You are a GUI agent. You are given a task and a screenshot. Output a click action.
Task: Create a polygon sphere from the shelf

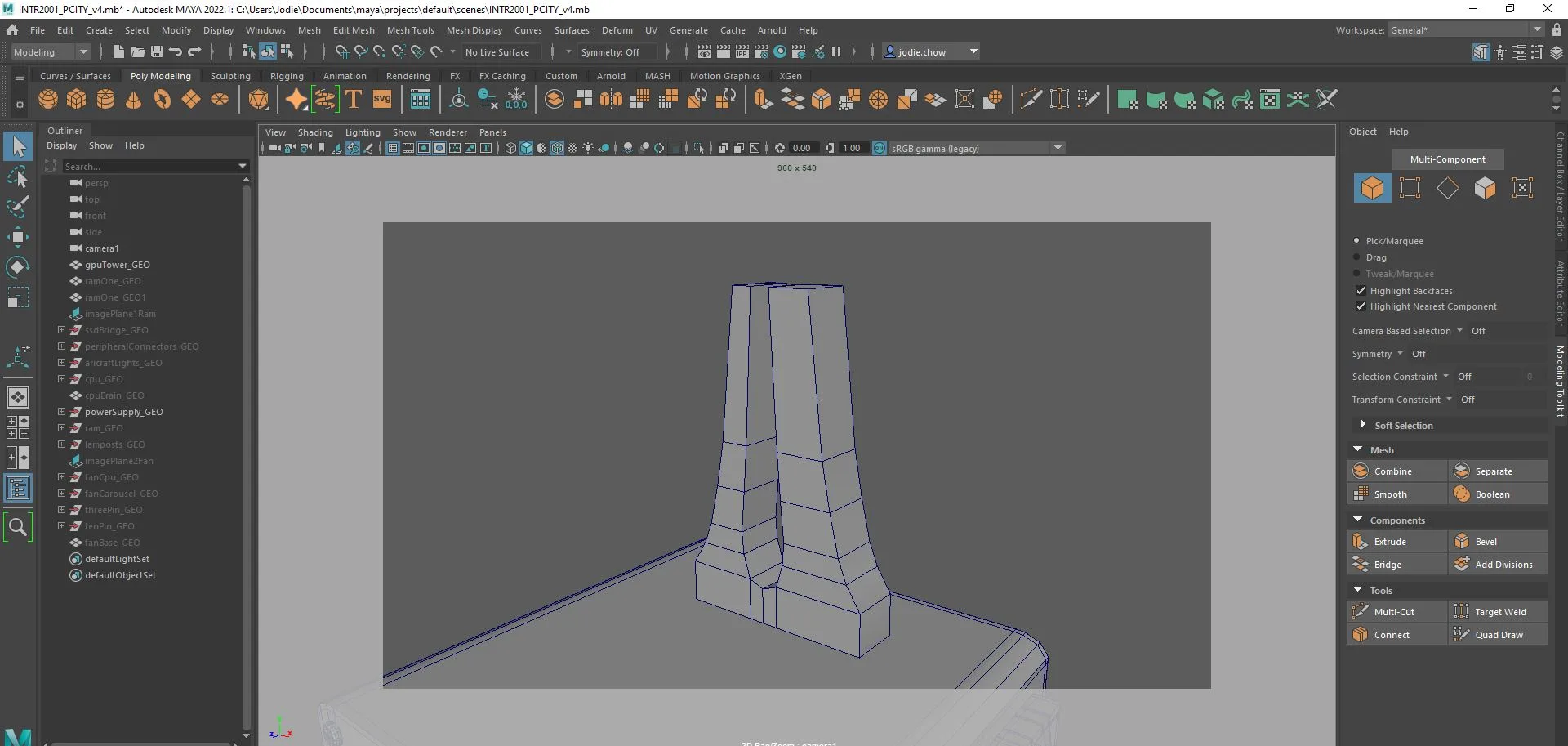[48, 100]
